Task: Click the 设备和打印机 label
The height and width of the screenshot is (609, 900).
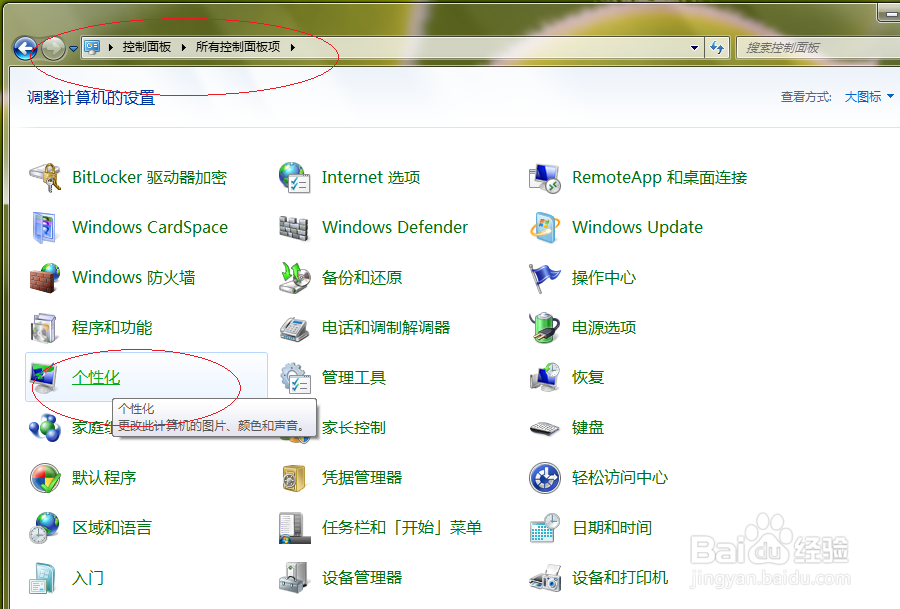Action: 620,577
